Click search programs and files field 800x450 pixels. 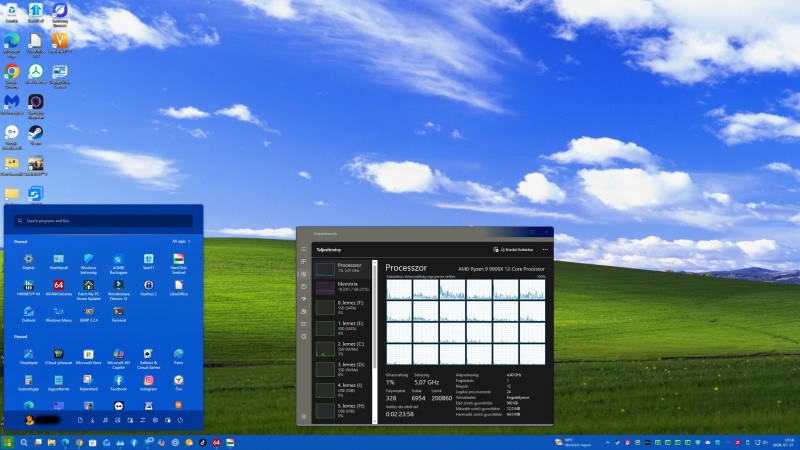pos(104,221)
